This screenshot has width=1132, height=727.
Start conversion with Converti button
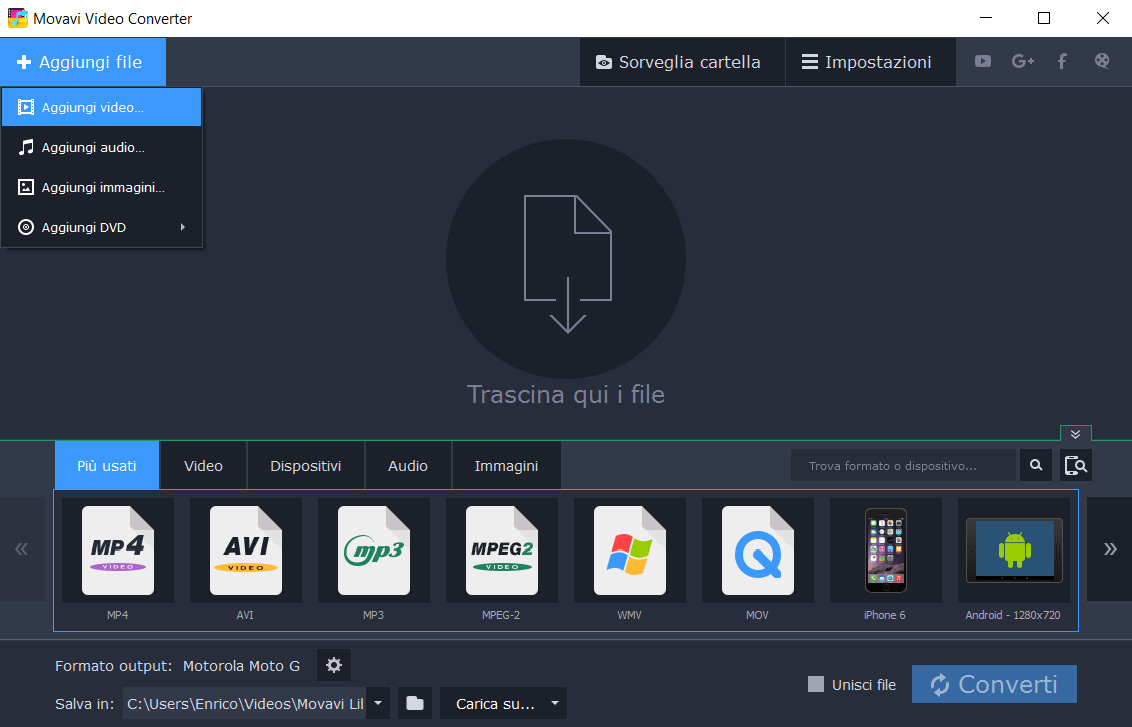(994, 684)
